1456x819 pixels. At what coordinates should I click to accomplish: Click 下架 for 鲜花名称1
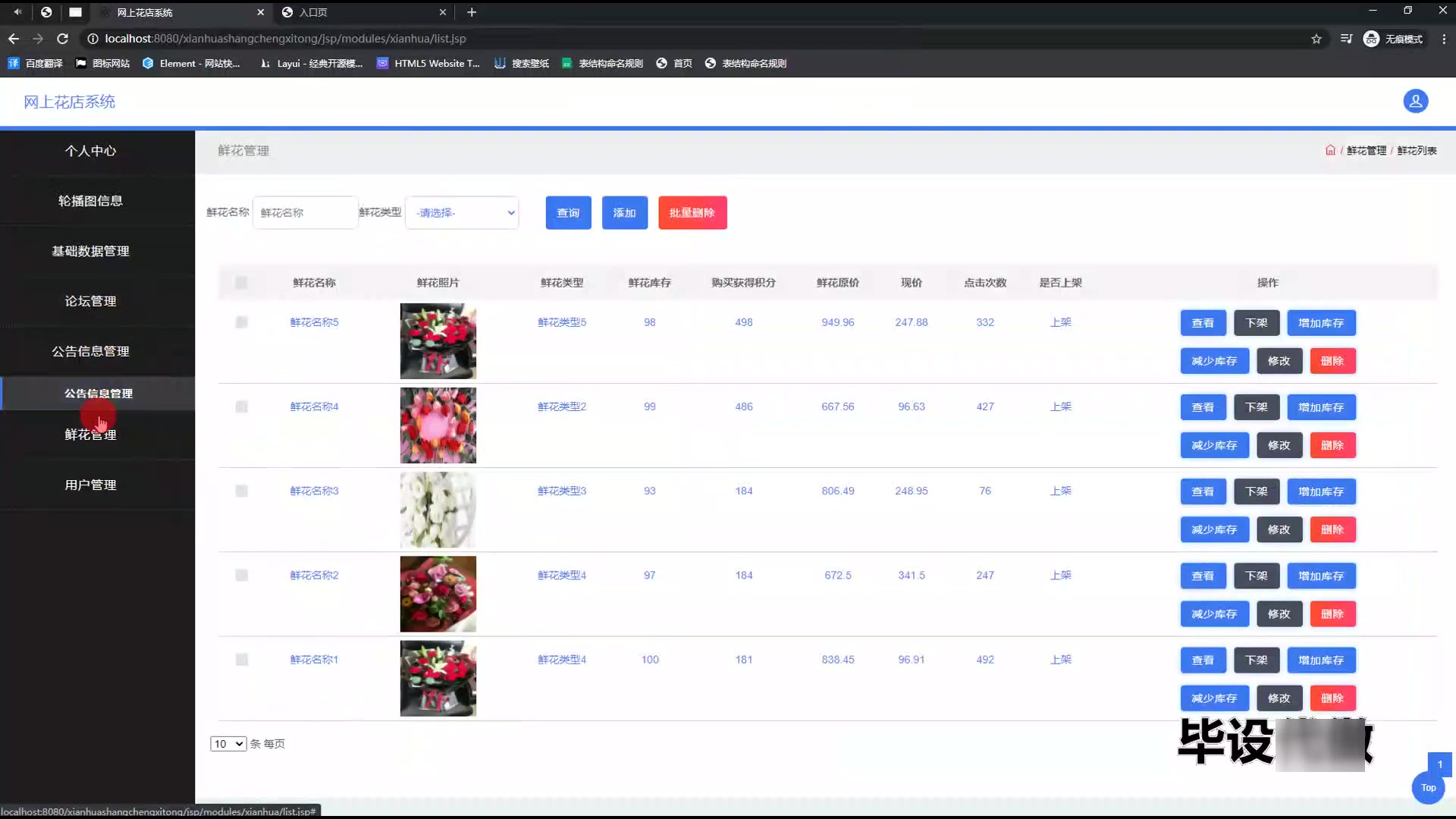(1257, 660)
